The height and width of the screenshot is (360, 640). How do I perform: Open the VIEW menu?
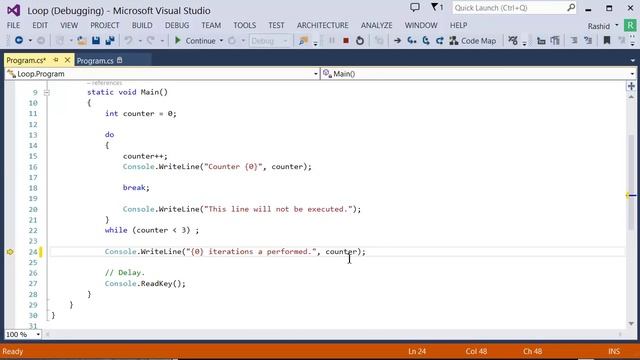coord(69,25)
